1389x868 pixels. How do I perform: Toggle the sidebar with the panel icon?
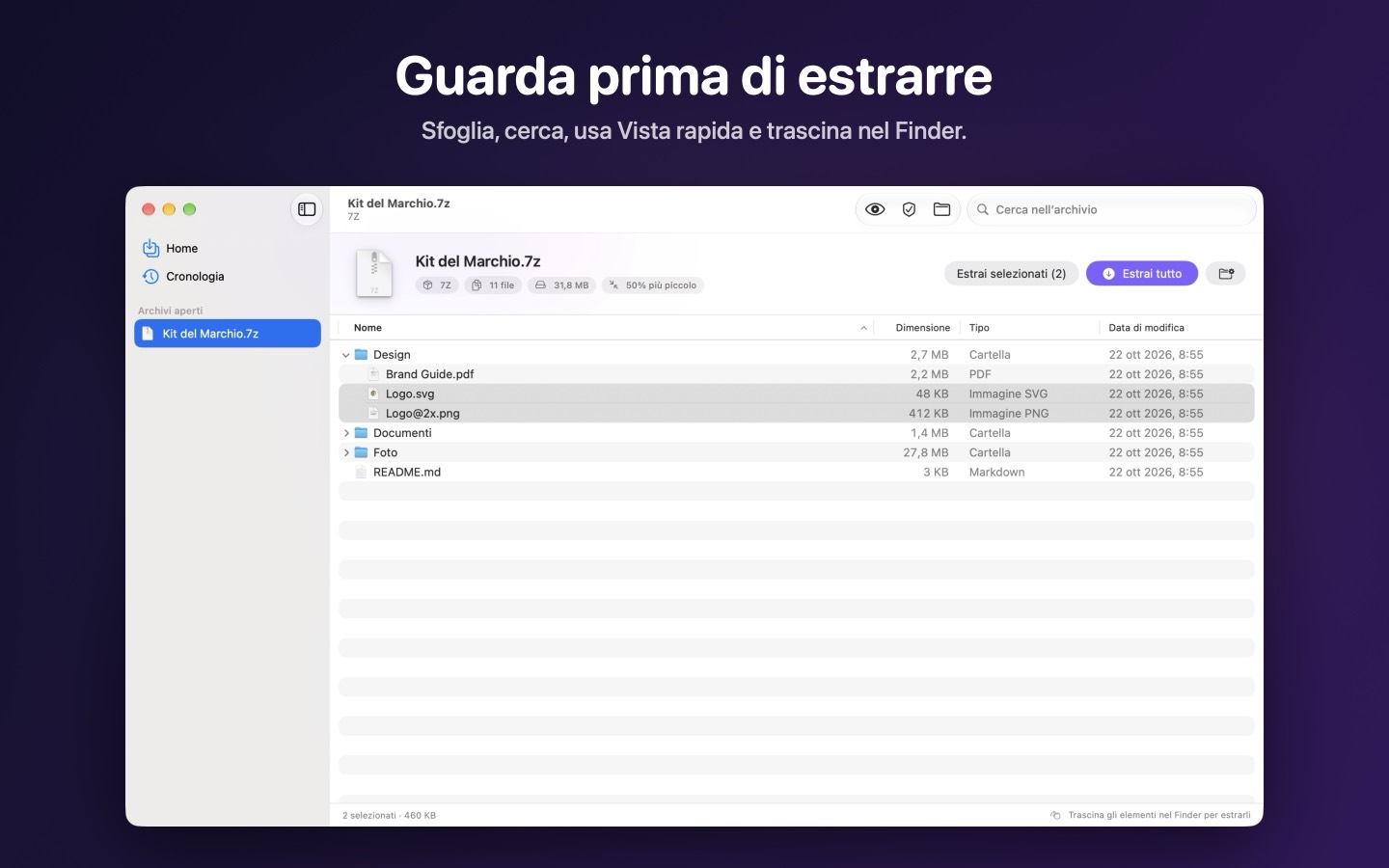click(x=307, y=209)
